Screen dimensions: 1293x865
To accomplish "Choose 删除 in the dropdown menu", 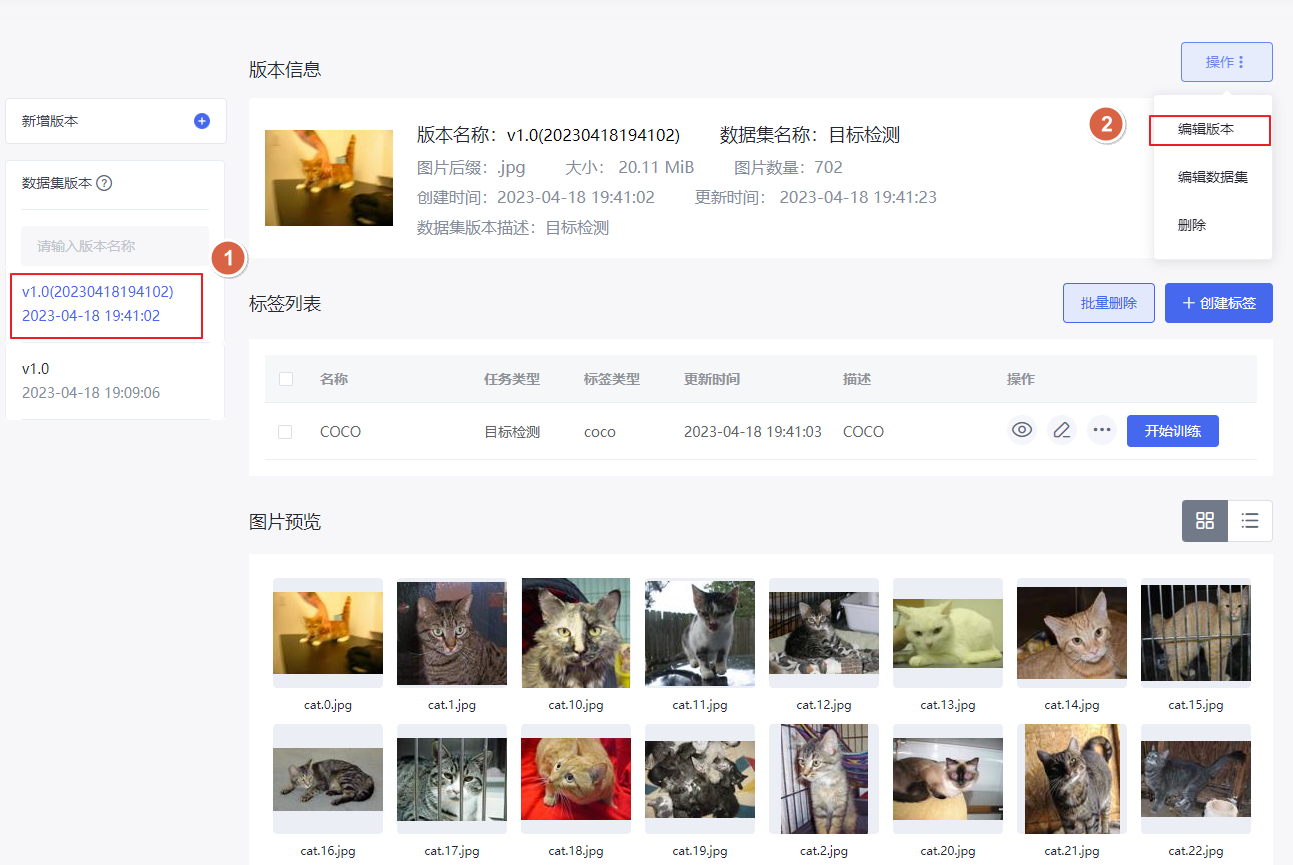I will coord(1192,225).
